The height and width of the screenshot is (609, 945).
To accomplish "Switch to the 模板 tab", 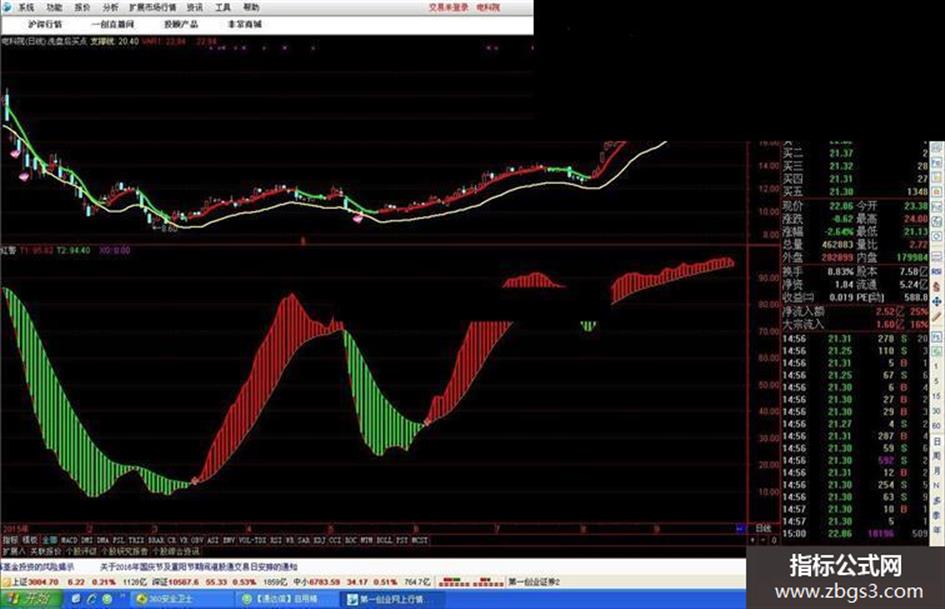I will (x=28, y=540).
